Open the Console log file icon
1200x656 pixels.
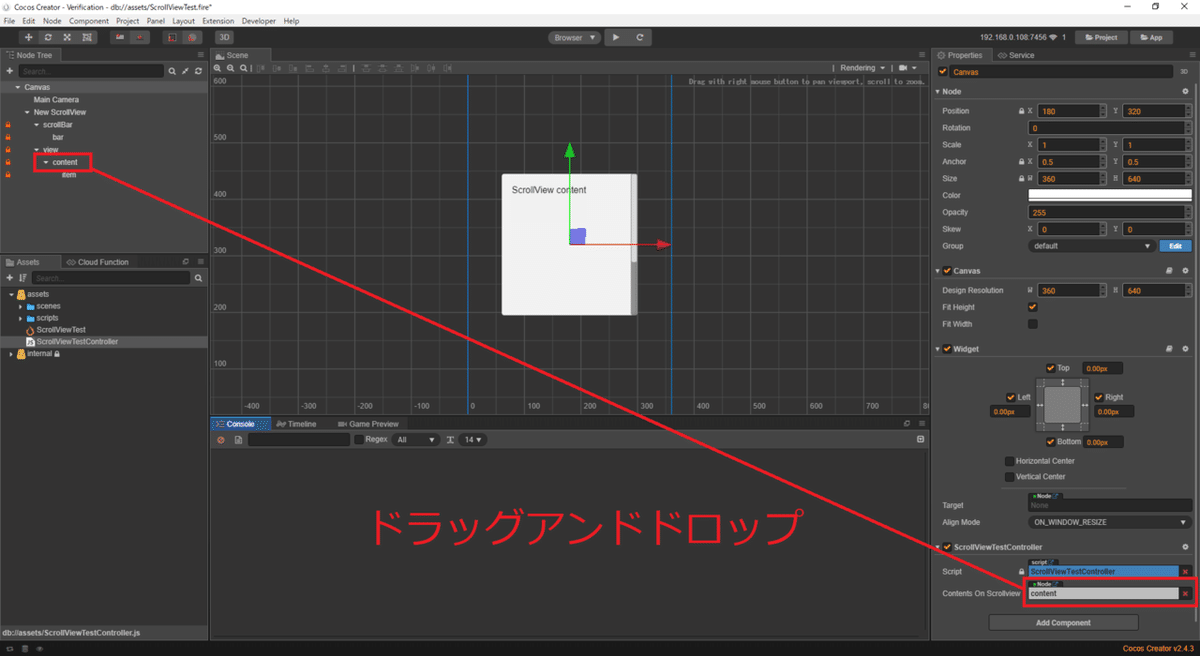238,440
